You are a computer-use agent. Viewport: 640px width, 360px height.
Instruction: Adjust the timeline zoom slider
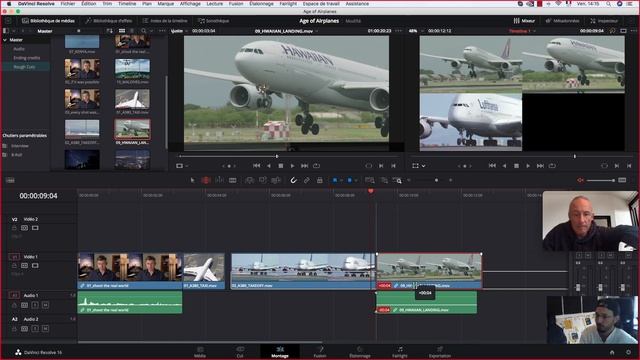pos(436,180)
